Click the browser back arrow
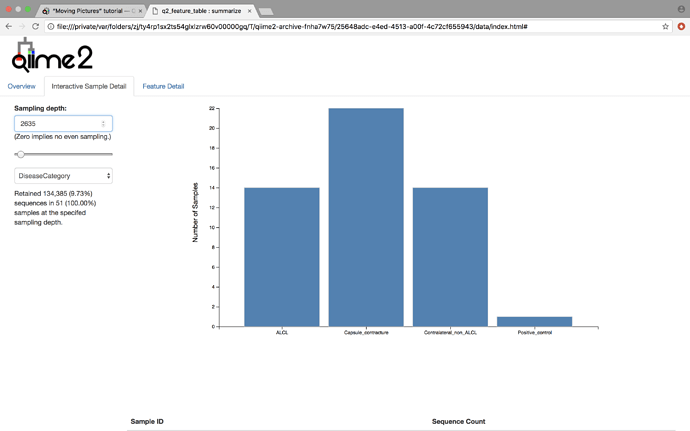Image resolution: width=690 pixels, height=431 pixels. [9, 27]
